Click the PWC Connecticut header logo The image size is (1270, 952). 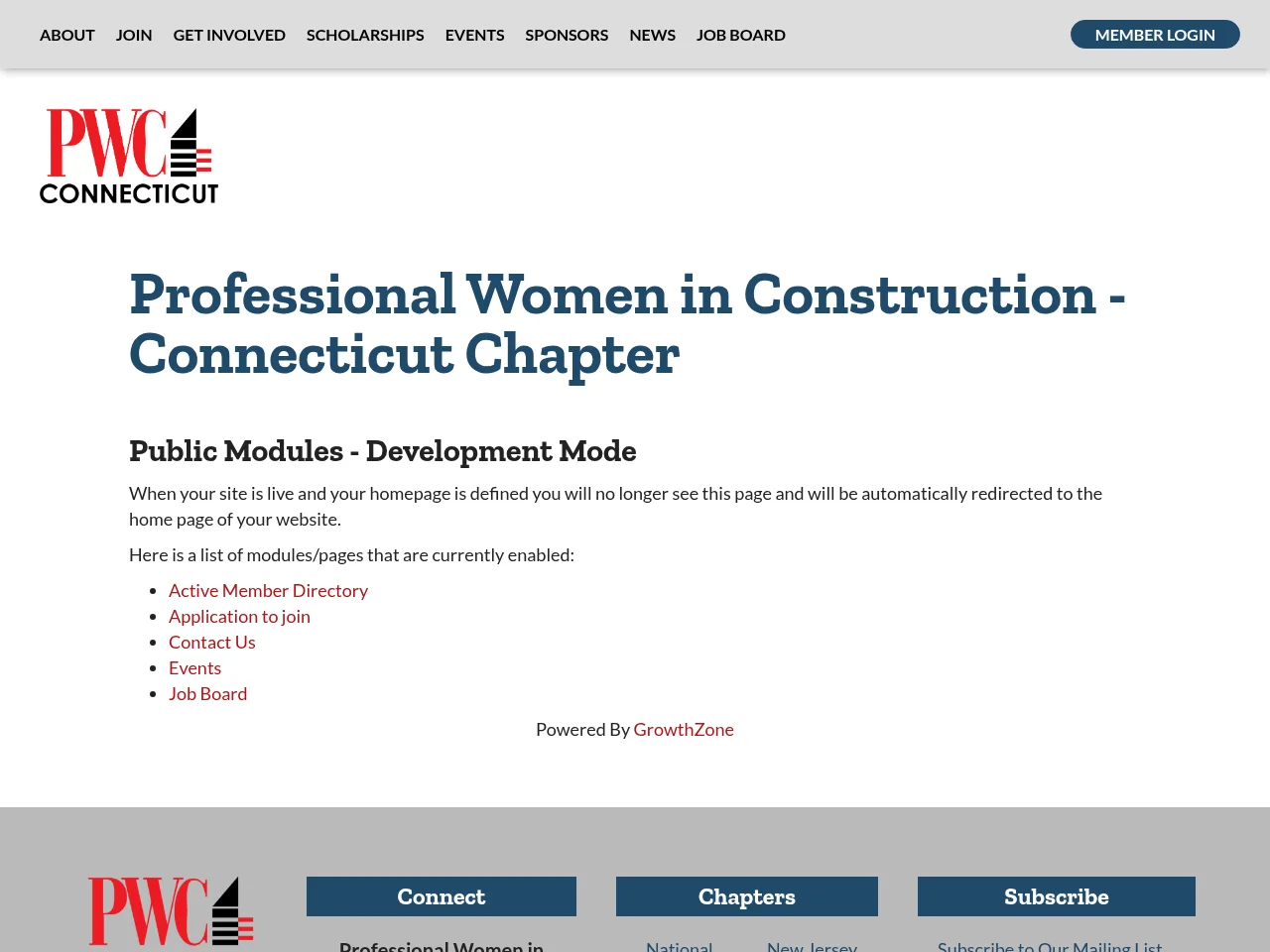click(129, 156)
